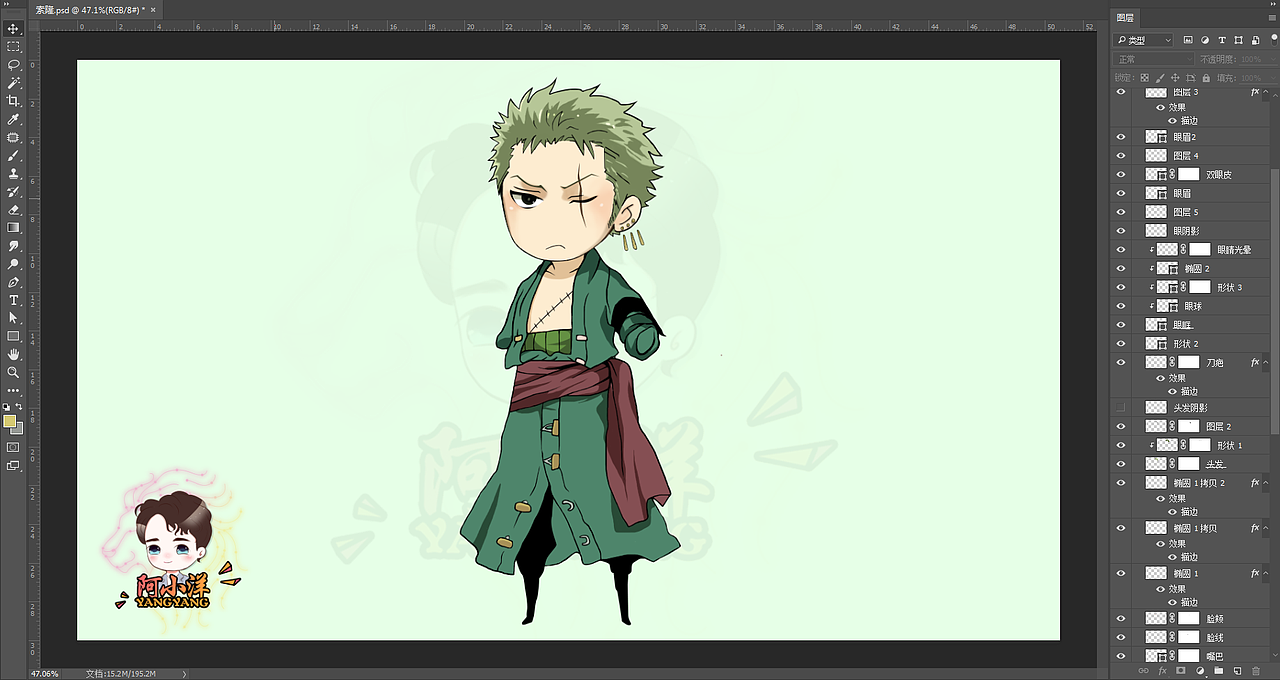Select the History Brush tool
Image resolution: width=1280 pixels, height=680 pixels.
[x=13, y=192]
